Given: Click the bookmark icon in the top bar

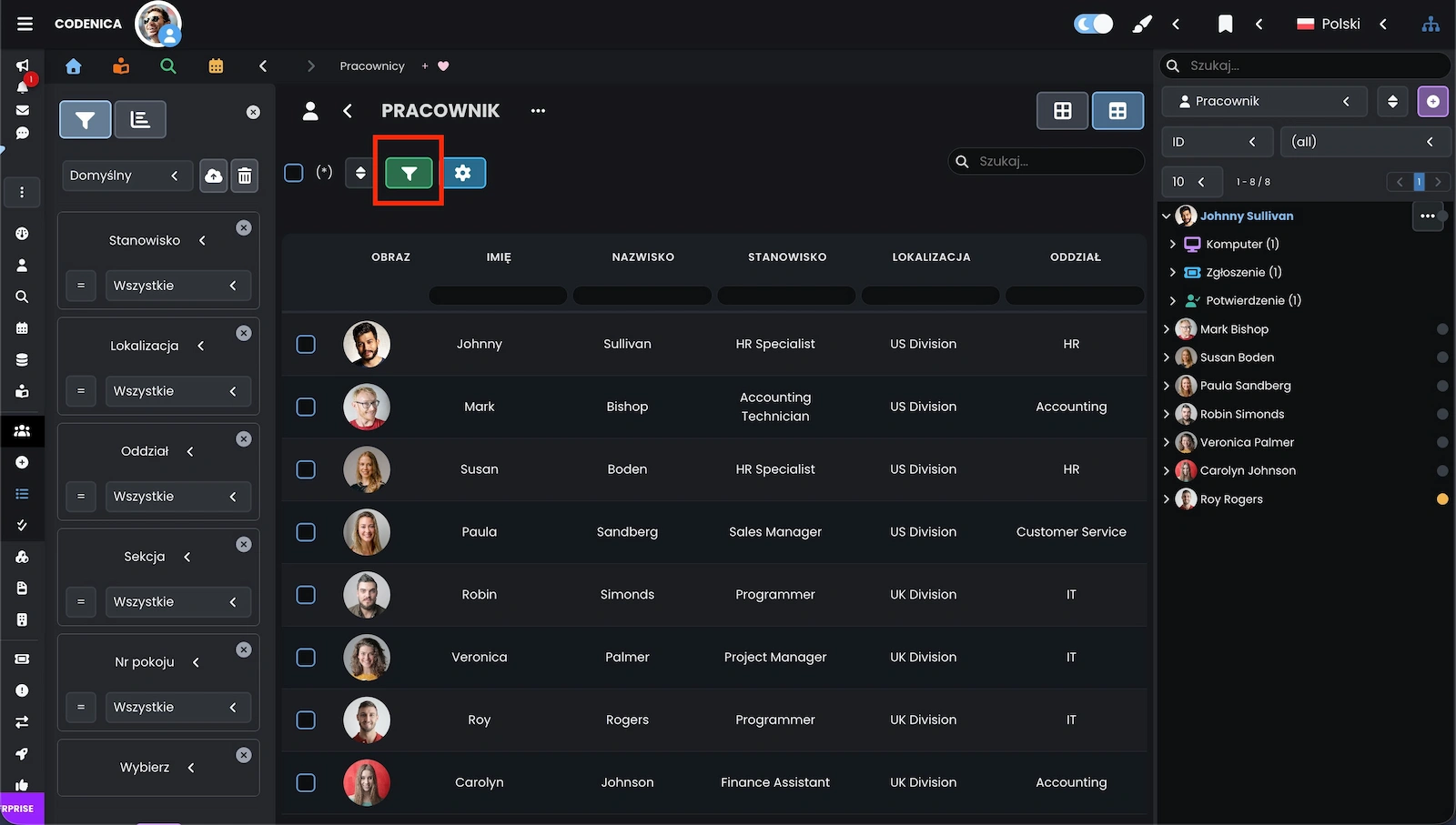Looking at the screenshot, I should (x=1225, y=24).
